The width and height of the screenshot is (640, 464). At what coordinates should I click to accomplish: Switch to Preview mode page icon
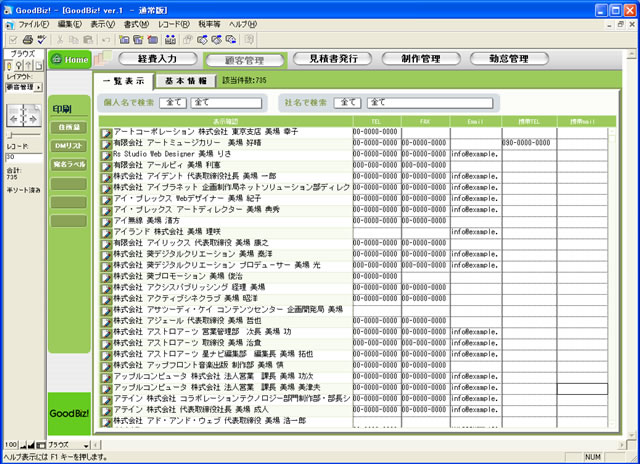(x=38, y=65)
